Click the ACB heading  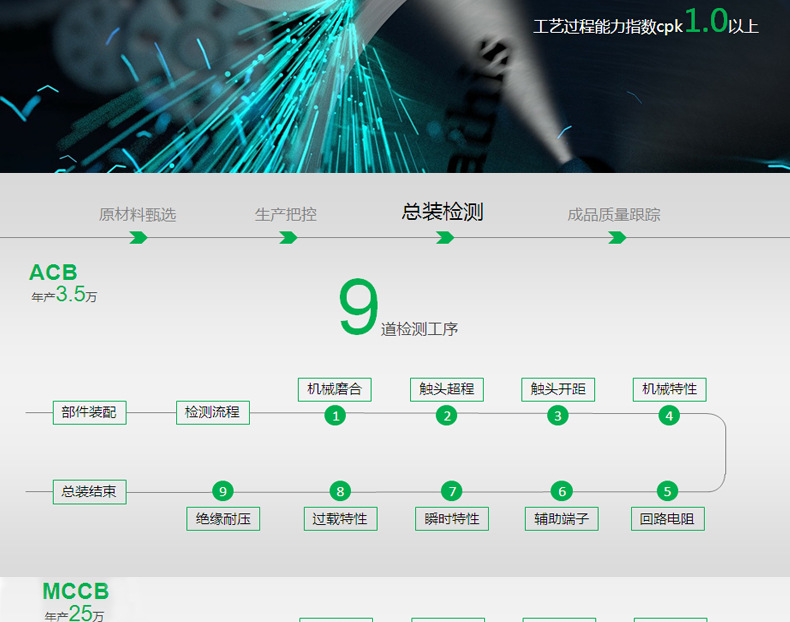pyautogui.click(x=53, y=272)
